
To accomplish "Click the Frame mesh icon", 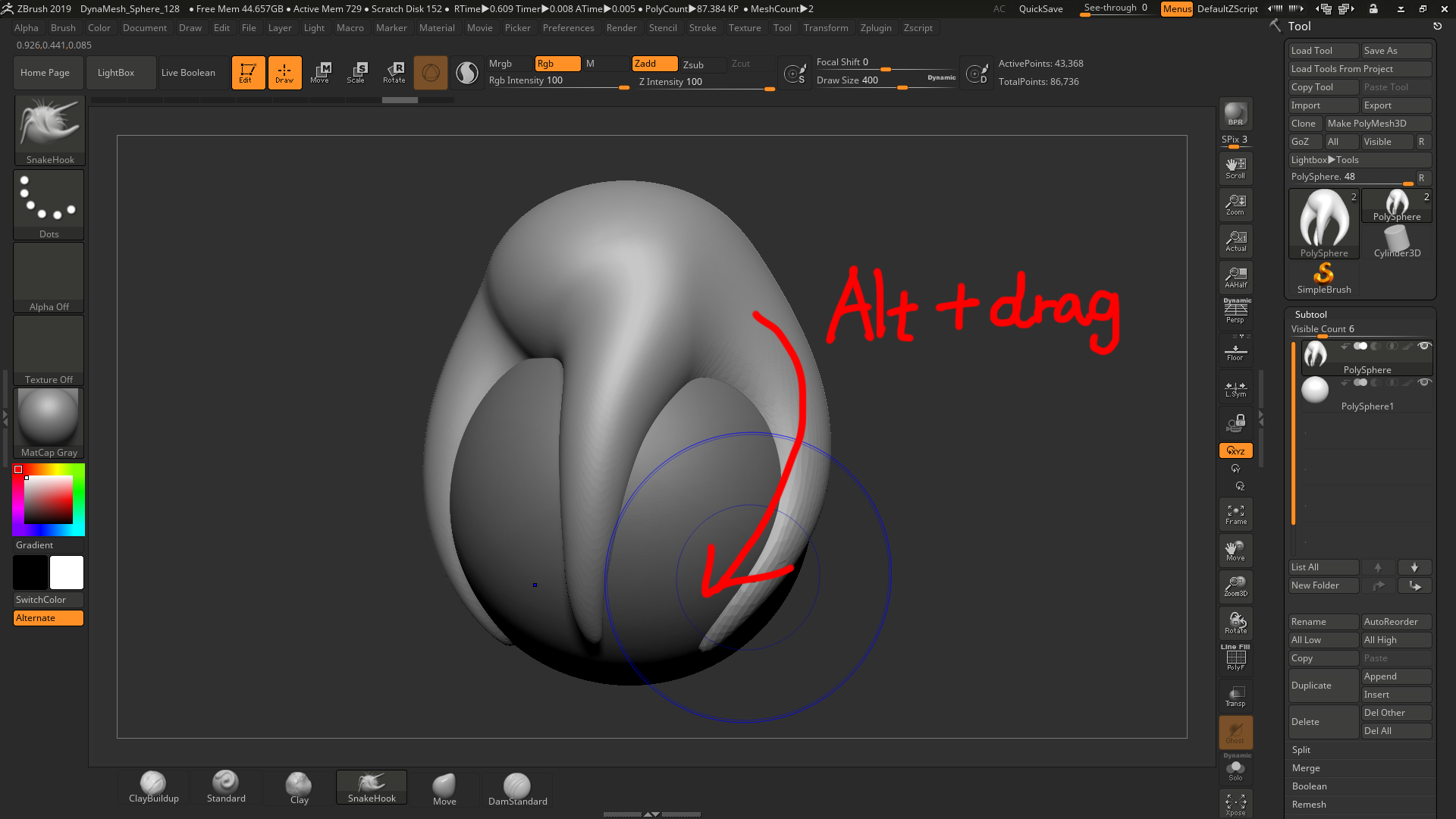I will click(x=1235, y=515).
